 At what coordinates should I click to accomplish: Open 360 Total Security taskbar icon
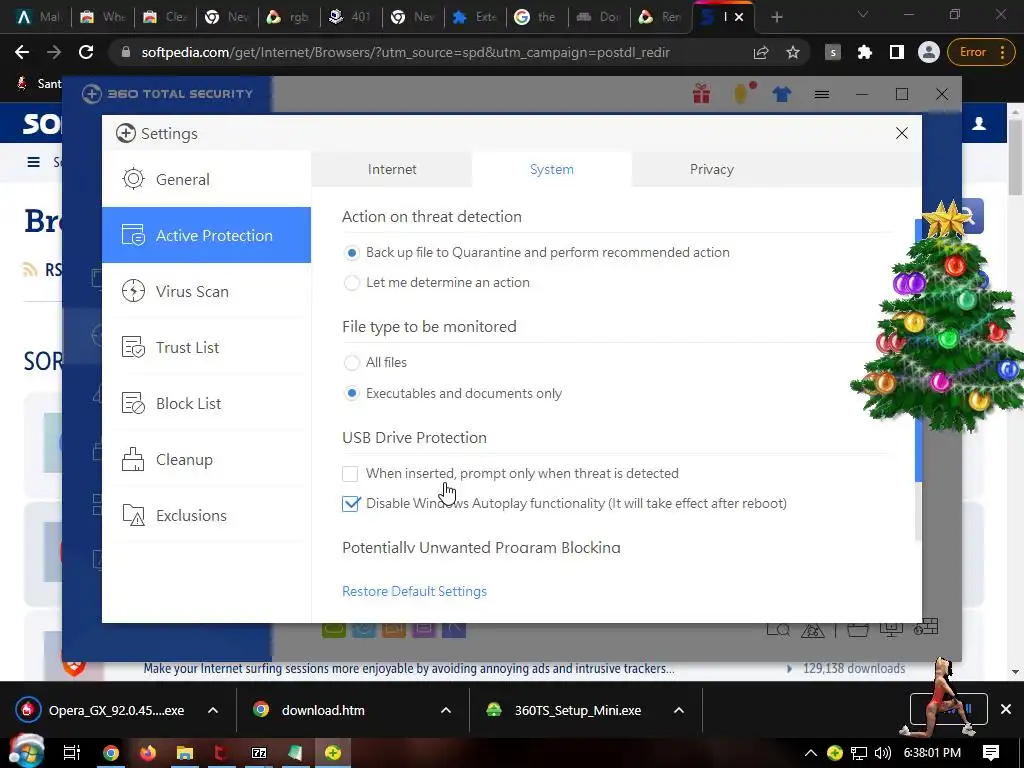pos(333,753)
